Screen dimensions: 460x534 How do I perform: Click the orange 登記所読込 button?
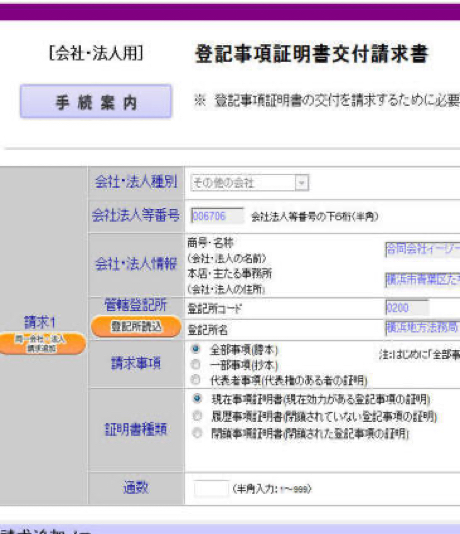136,327
